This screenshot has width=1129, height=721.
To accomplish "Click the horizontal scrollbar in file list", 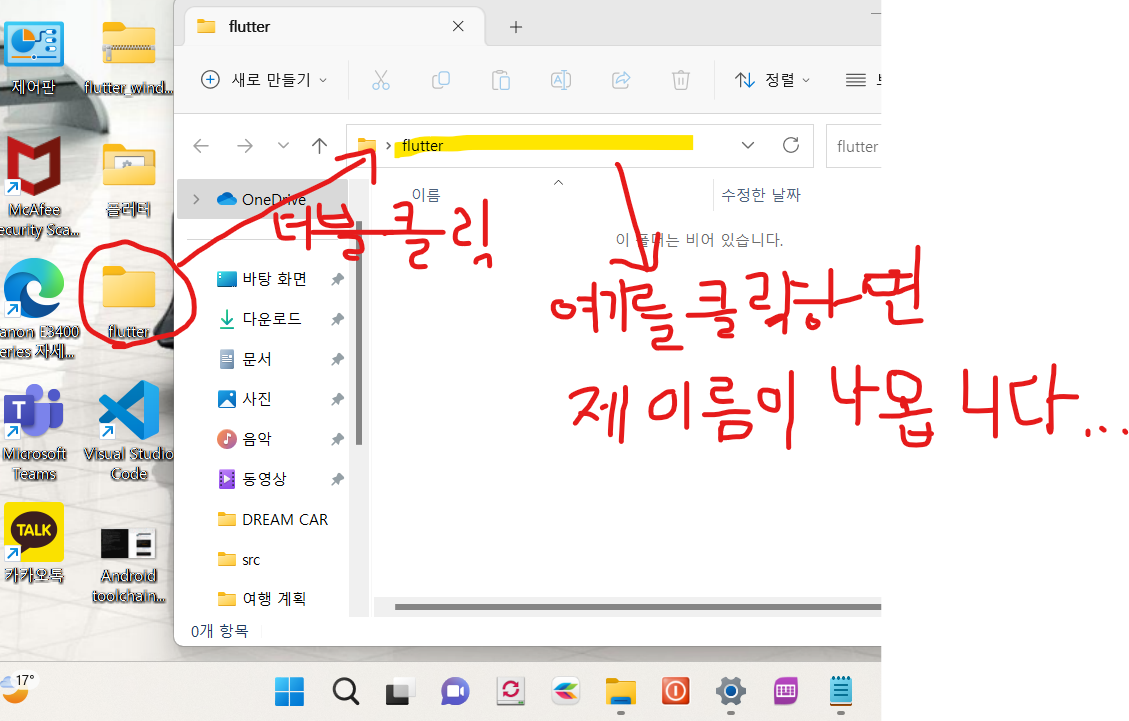I will [x=637, y=607].
